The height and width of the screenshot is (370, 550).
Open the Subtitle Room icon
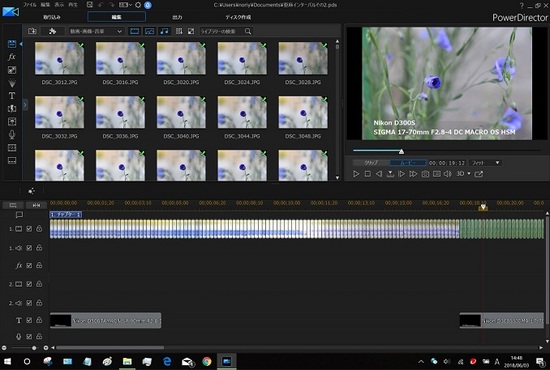coord(12,161)
